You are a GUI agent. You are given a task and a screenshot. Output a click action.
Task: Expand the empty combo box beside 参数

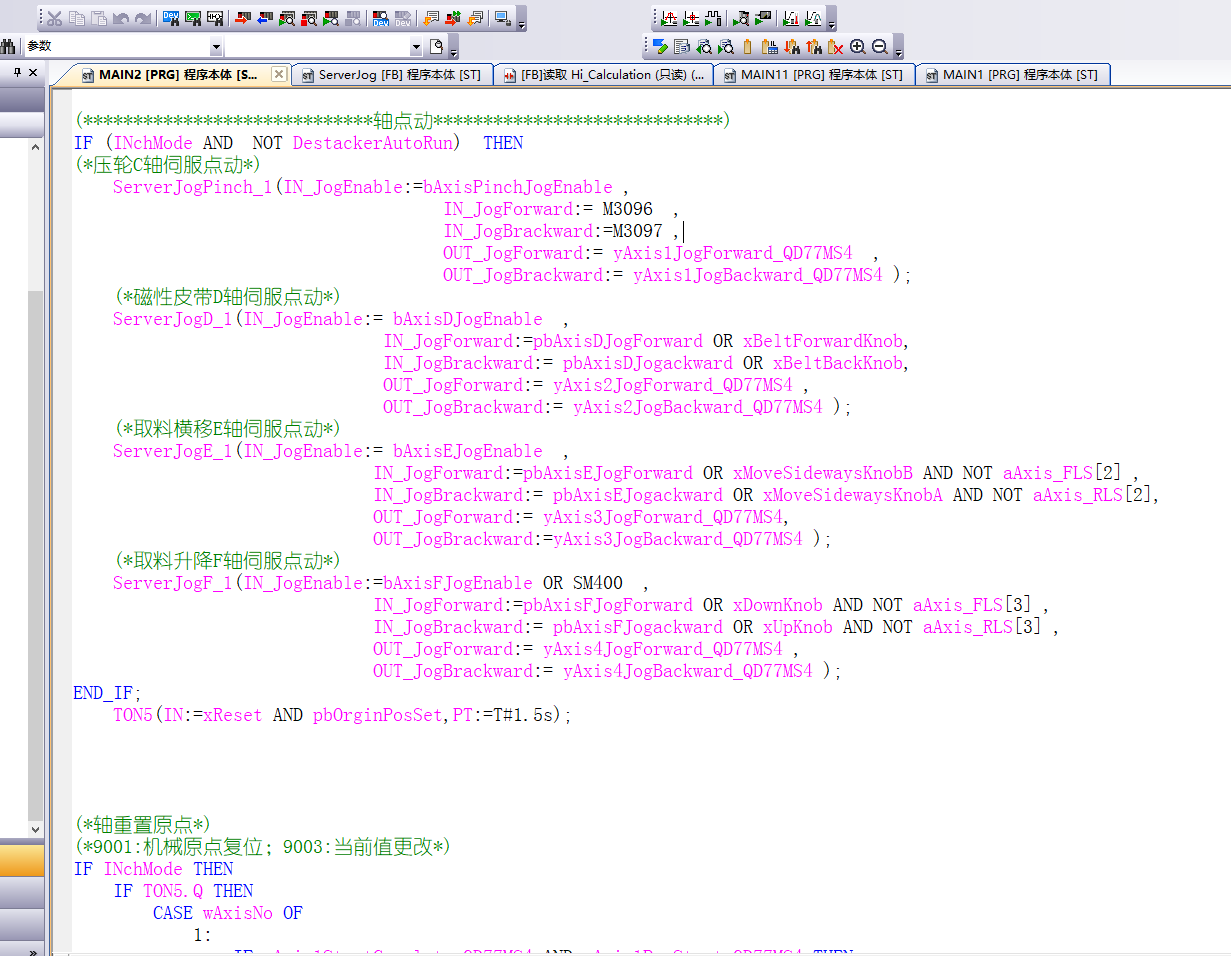click(416, 47)
